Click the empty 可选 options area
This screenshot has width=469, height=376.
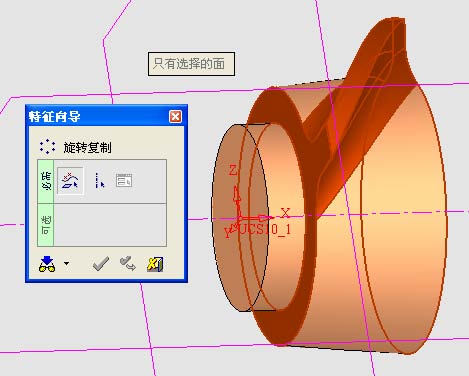(110, 225)
